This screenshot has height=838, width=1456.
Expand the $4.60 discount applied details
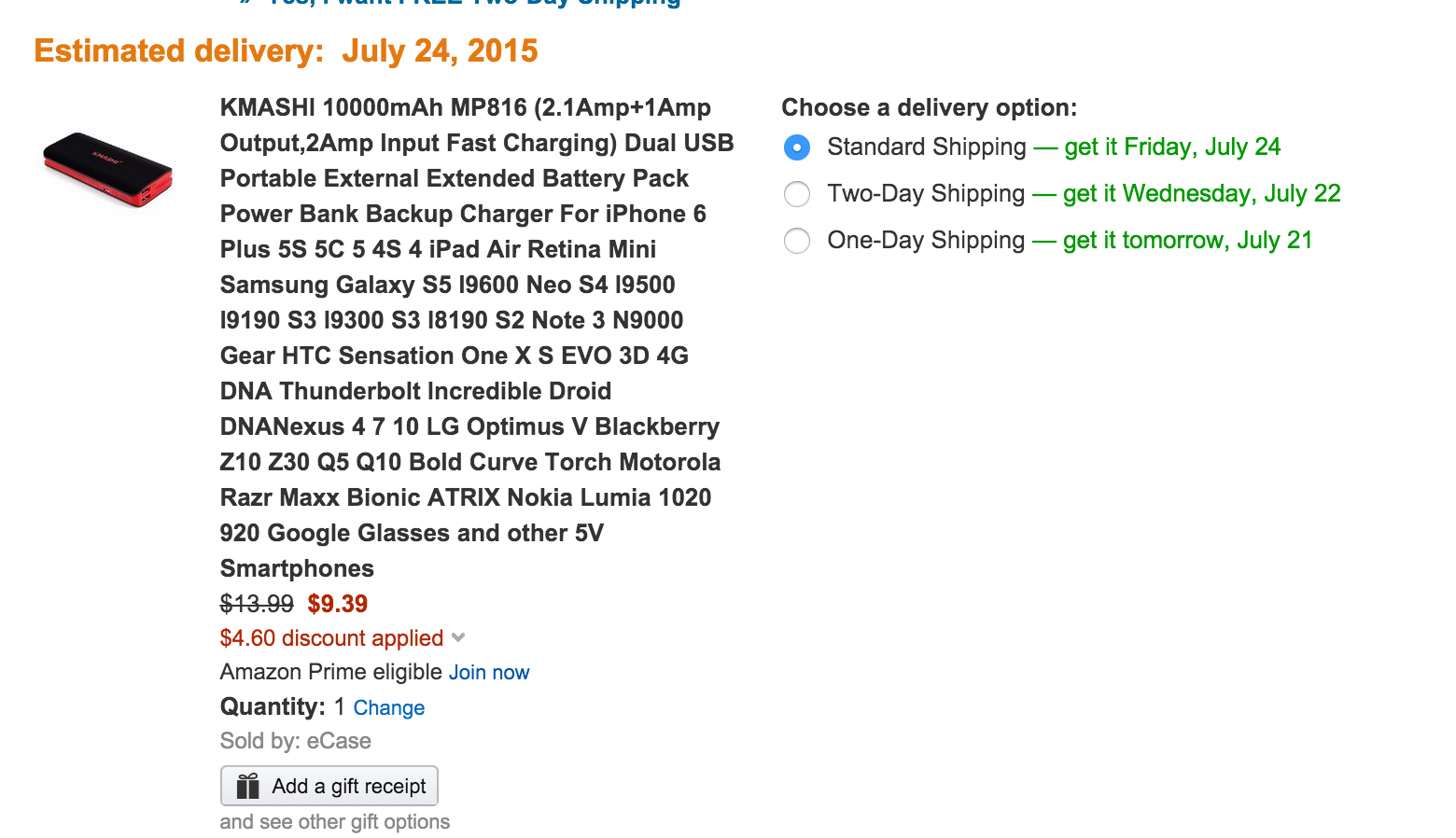click(330, 637)
